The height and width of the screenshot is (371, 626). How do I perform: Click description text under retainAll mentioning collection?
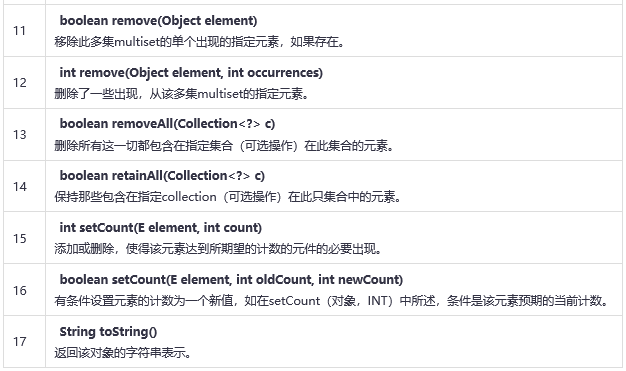click(x=228, y=197)
